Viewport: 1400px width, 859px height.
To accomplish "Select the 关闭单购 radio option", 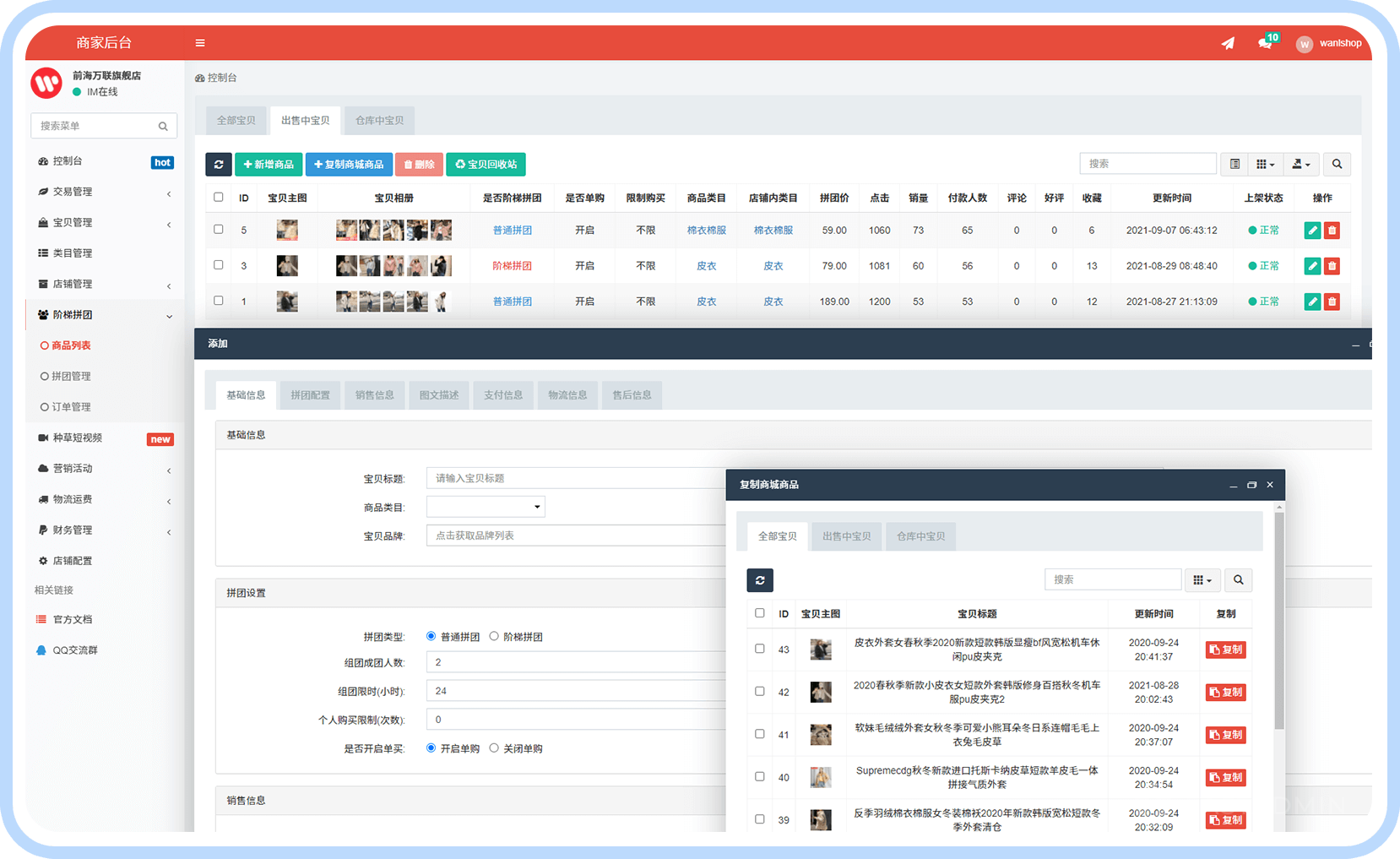I will pyautogui.click(x=495, y=748).
